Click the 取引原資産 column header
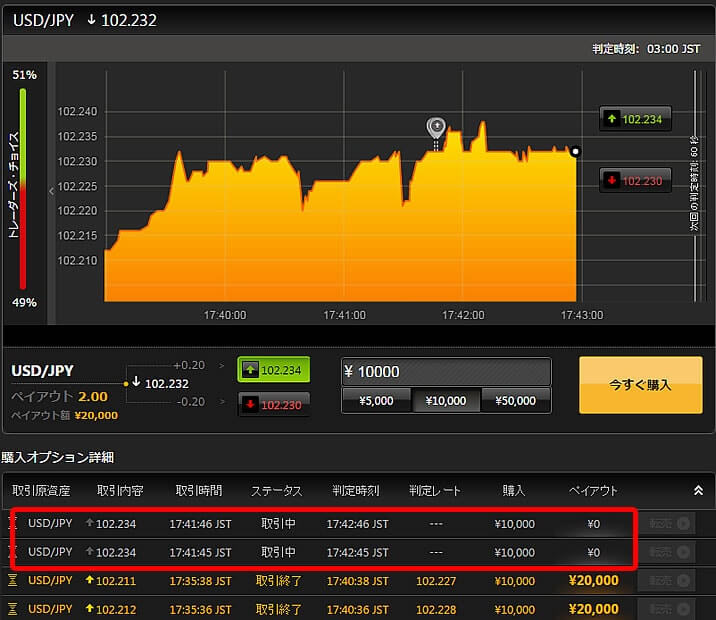The image size is (716, 620). tap(41, 491)
